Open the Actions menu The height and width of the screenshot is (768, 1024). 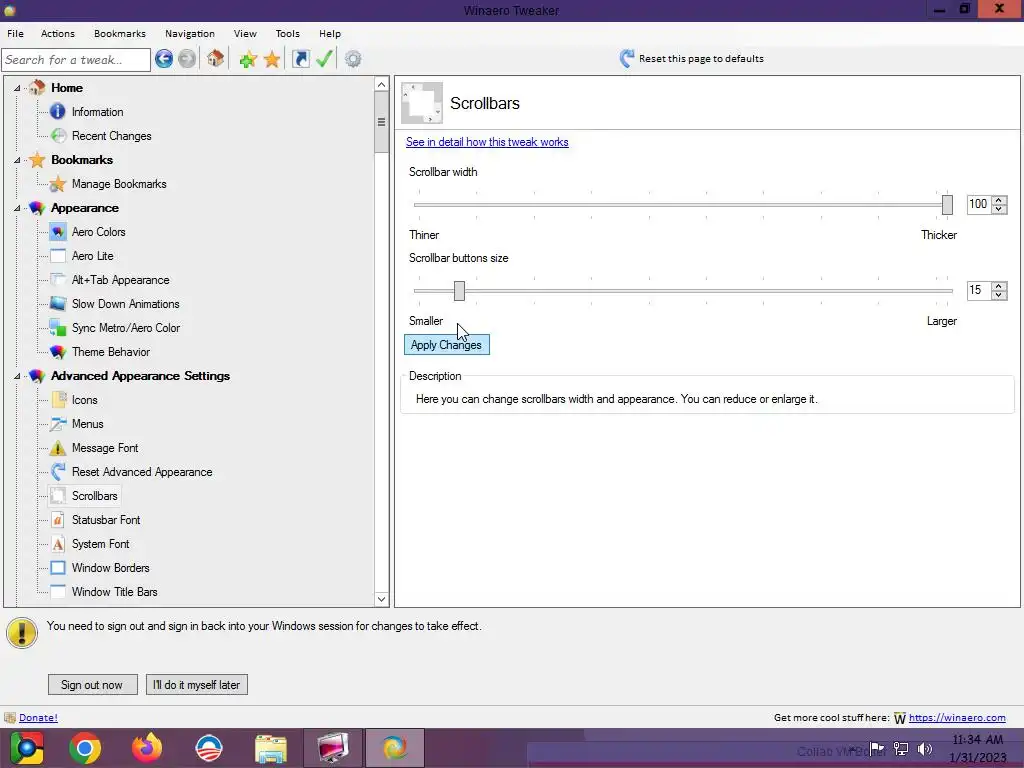pos(57,33)
